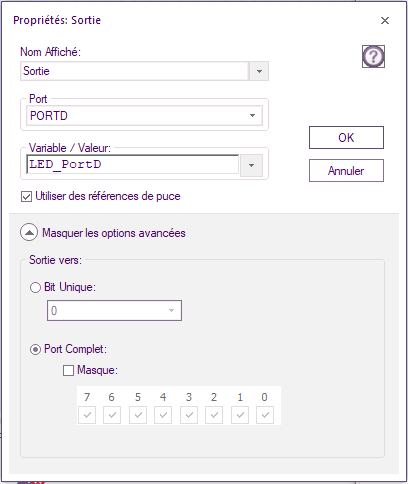The width and height of the screenshot is (408, 484).
Task: Enable the Masque checkbox
Action: (68, 370)
